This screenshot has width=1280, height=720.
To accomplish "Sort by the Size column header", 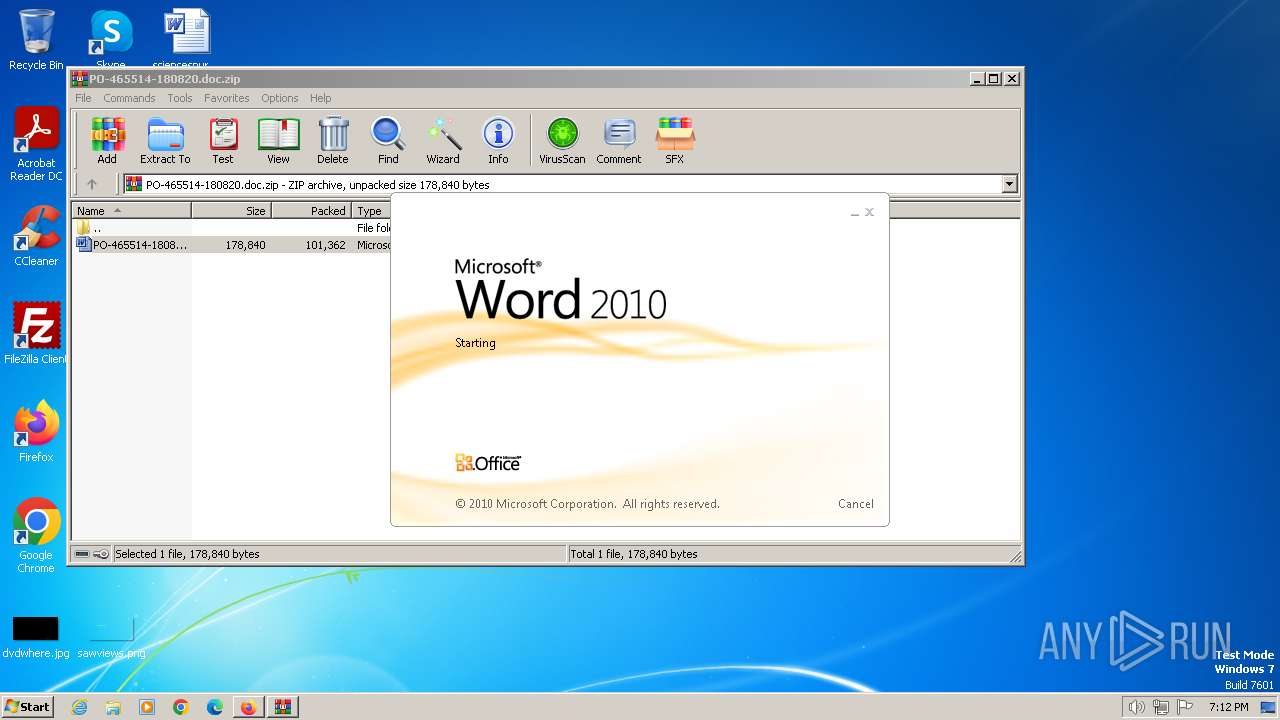I will (232, 211).
